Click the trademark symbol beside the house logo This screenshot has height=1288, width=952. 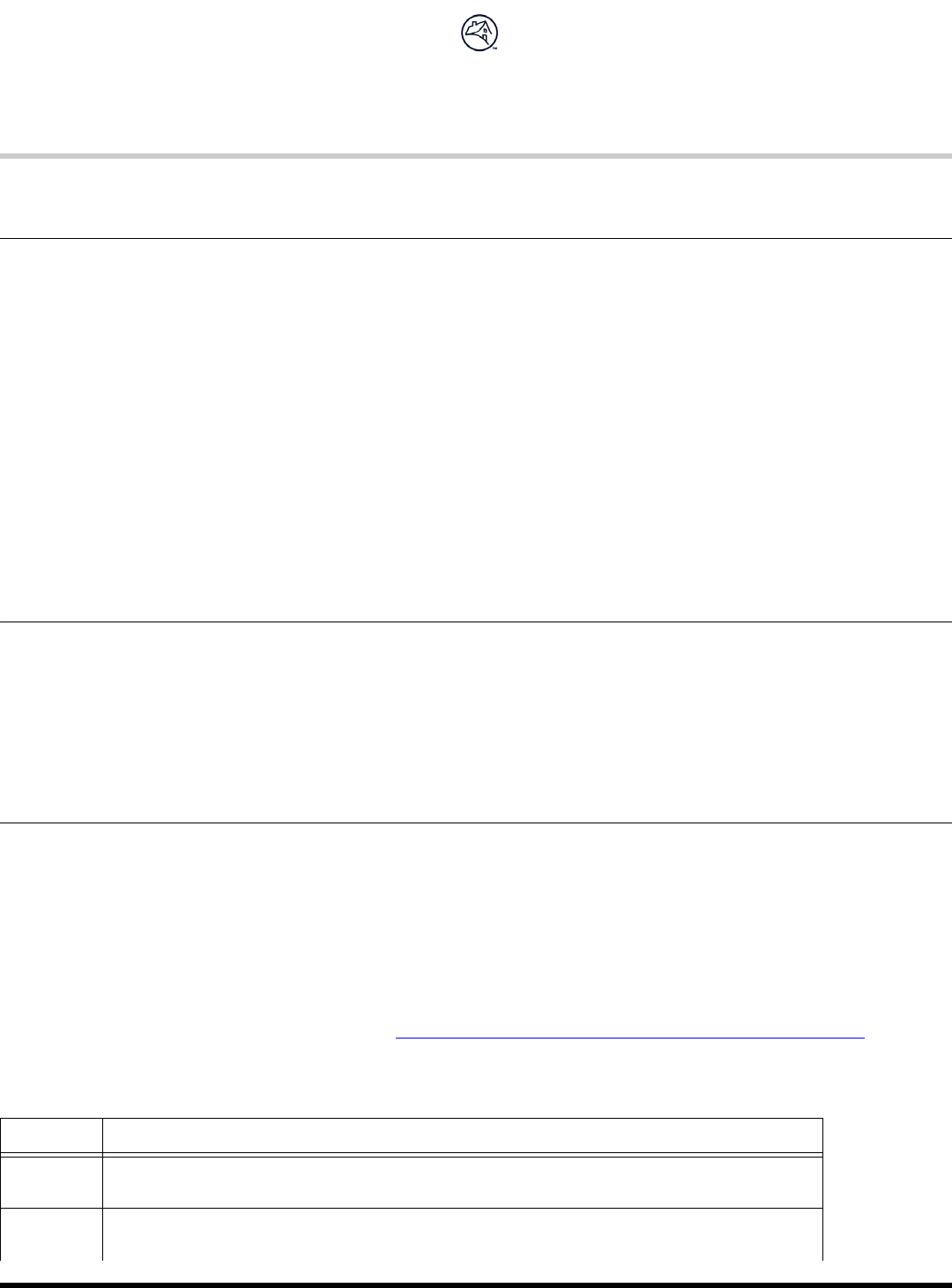(x=495, y=49)
